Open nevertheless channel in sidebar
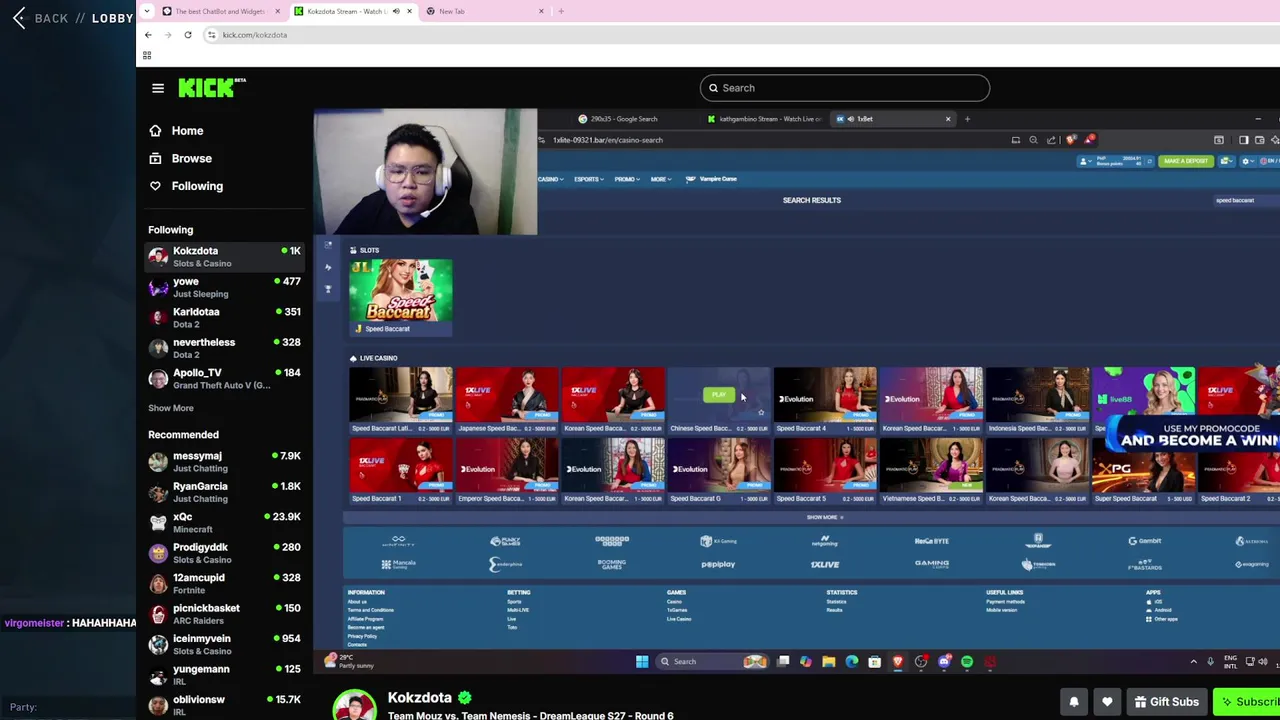 point(224,348)
